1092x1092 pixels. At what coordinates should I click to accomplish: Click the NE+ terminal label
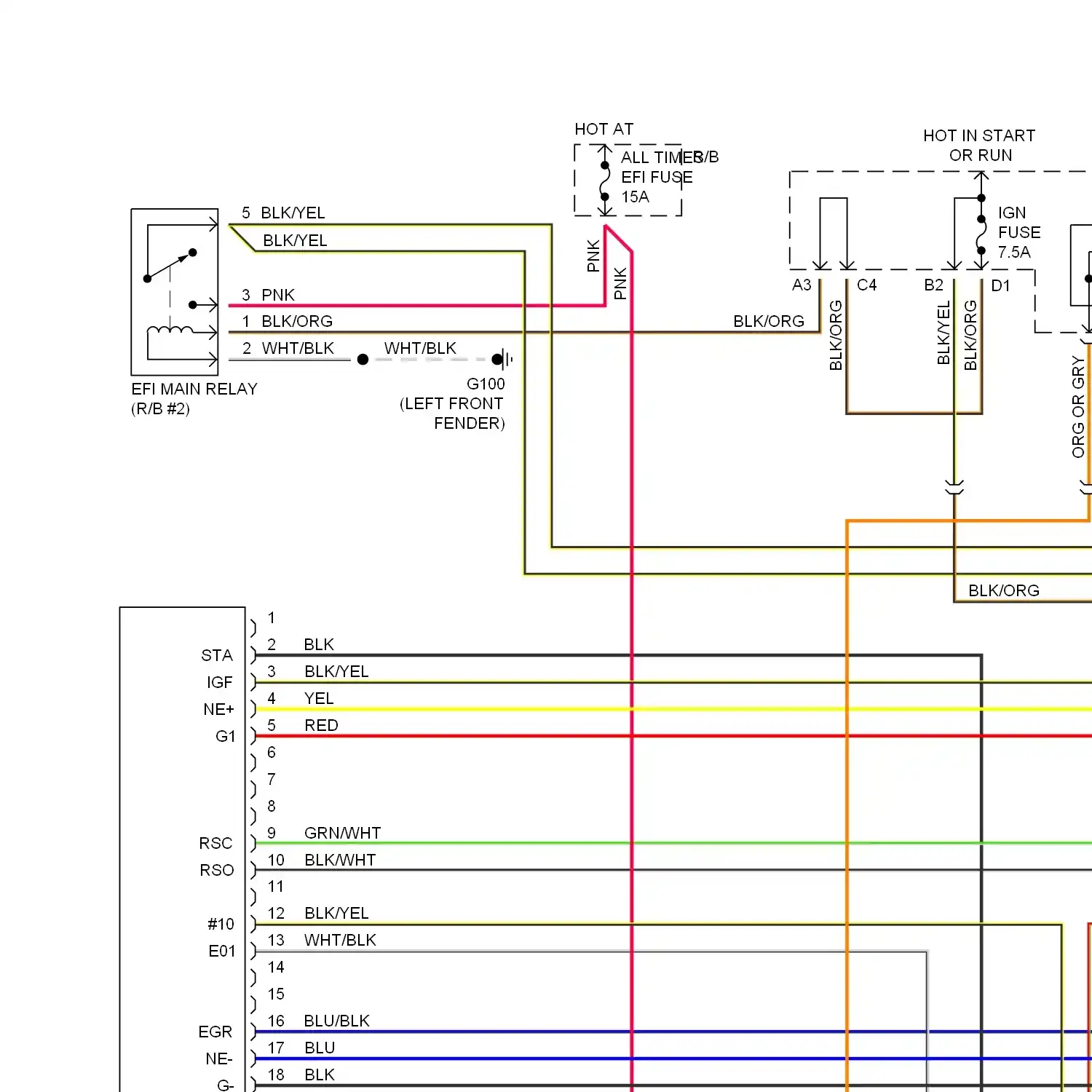[219, 709]
